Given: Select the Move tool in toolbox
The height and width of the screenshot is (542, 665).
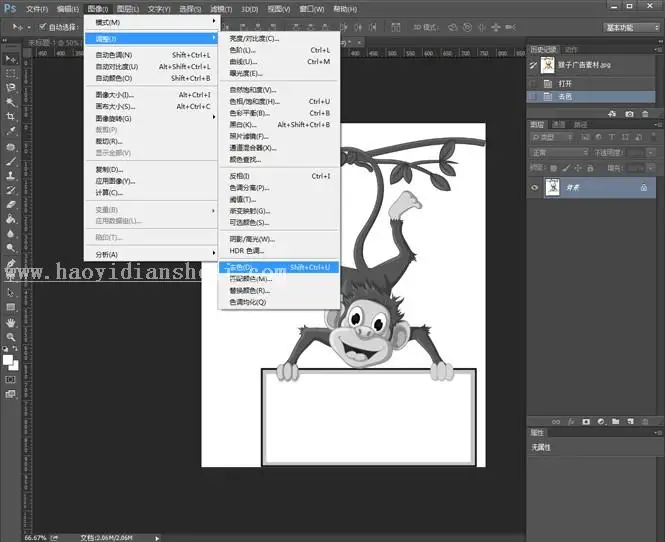Looking at the screenshot, I should coord(11,59).
